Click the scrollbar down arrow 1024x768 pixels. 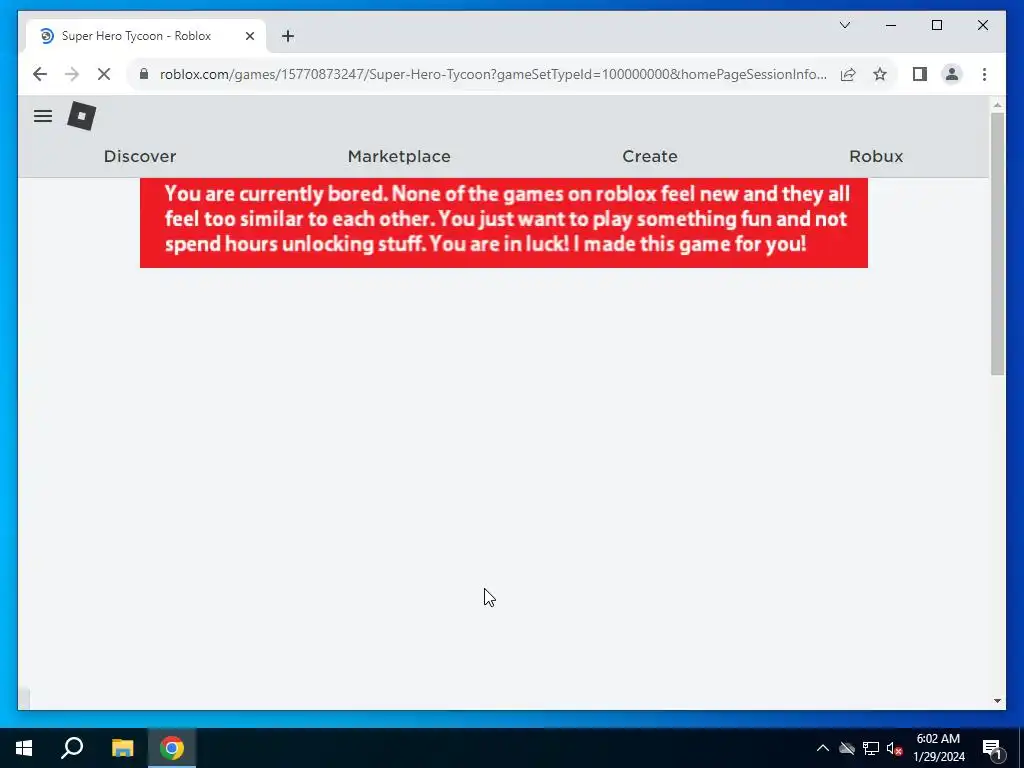point(997,701)
